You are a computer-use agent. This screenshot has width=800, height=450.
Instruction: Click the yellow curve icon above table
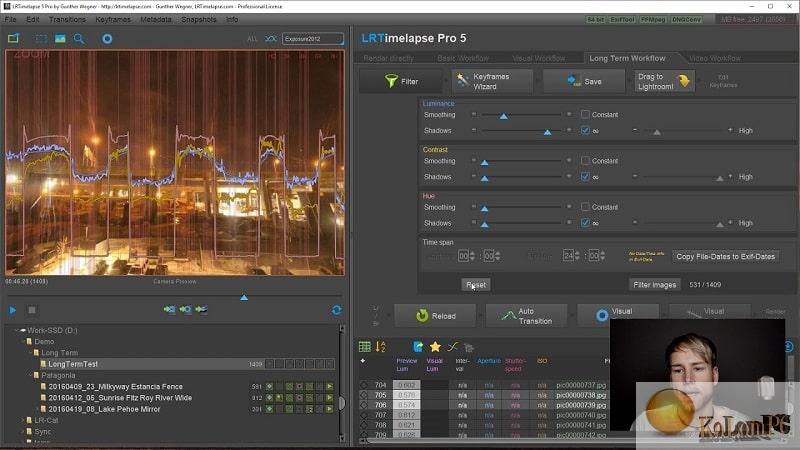[x=453, y=347]
